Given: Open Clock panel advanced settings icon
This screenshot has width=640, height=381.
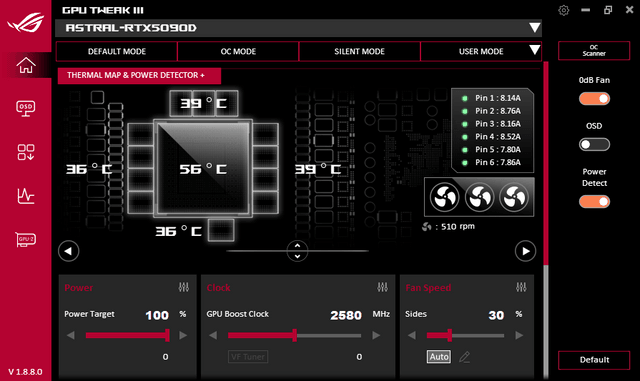Looking at the screenshot, I should tap(382, 287).
